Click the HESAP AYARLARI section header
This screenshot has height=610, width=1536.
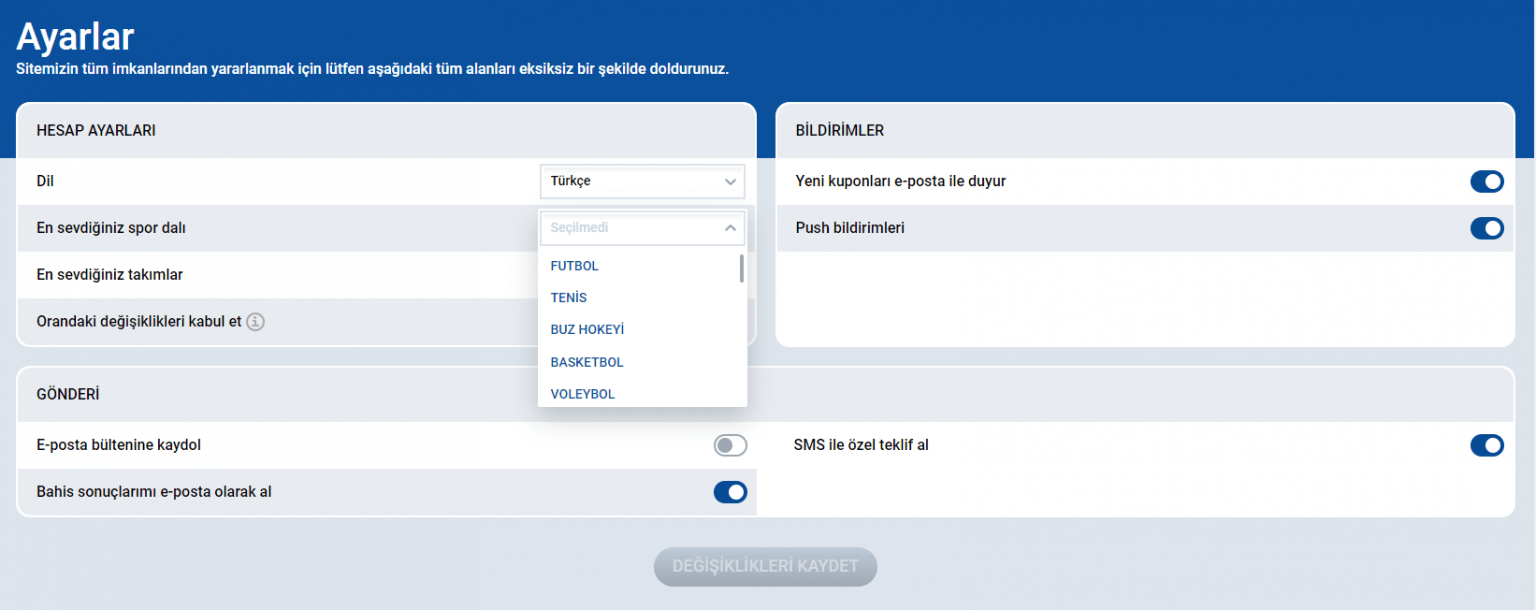pyautogui.click(x=96, y=130)
